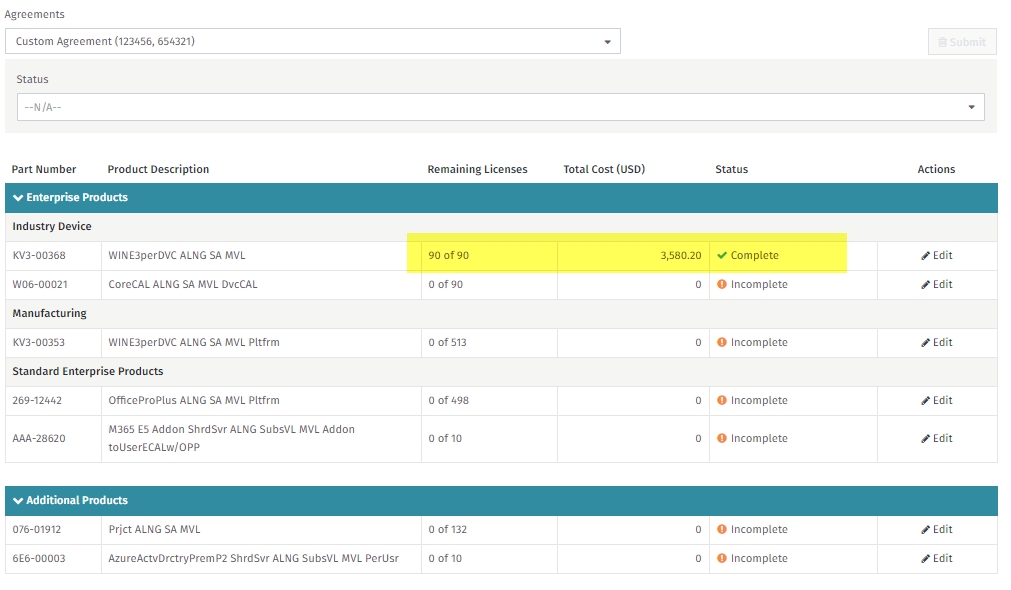Screen dimensions: 1011x590
Task: Click the Part Number column header
Action: [x=44, y=170]
